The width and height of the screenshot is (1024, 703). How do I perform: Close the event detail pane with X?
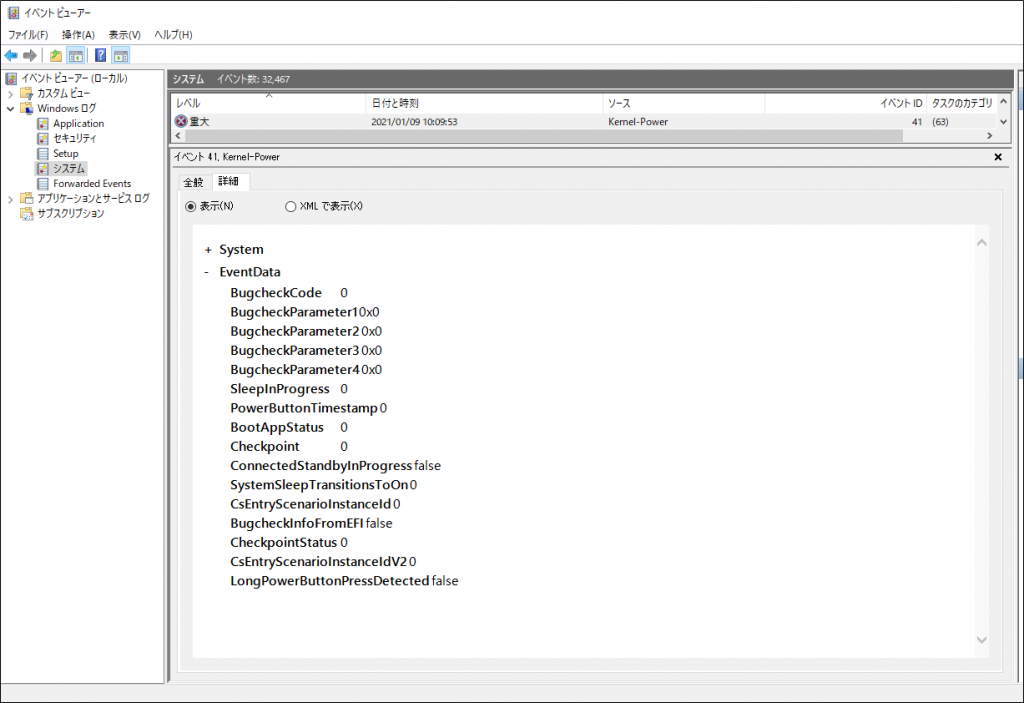click(x=998, y=157)
